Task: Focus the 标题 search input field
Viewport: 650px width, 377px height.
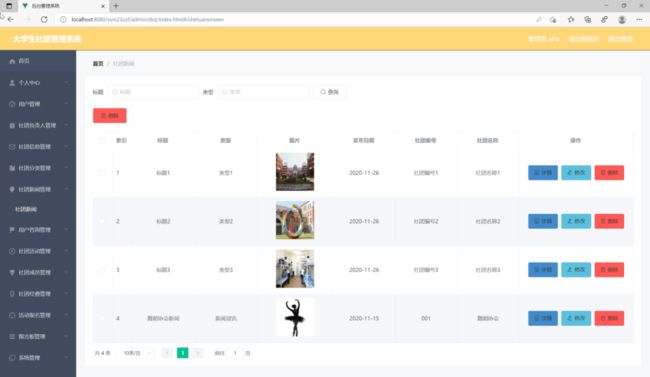Action: [x=153, y=92]
